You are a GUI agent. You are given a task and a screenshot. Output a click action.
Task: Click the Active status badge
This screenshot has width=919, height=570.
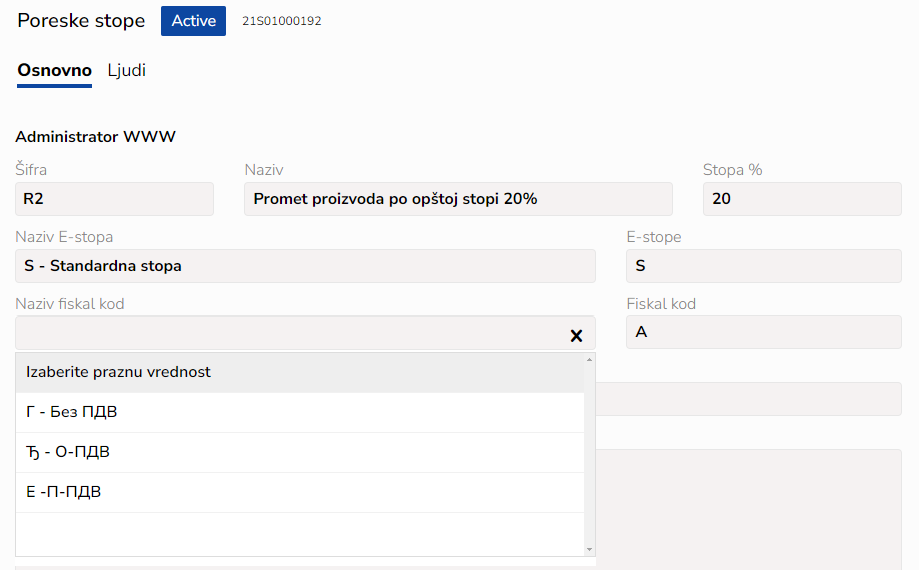pyautogui.click(x=193, y=21)
